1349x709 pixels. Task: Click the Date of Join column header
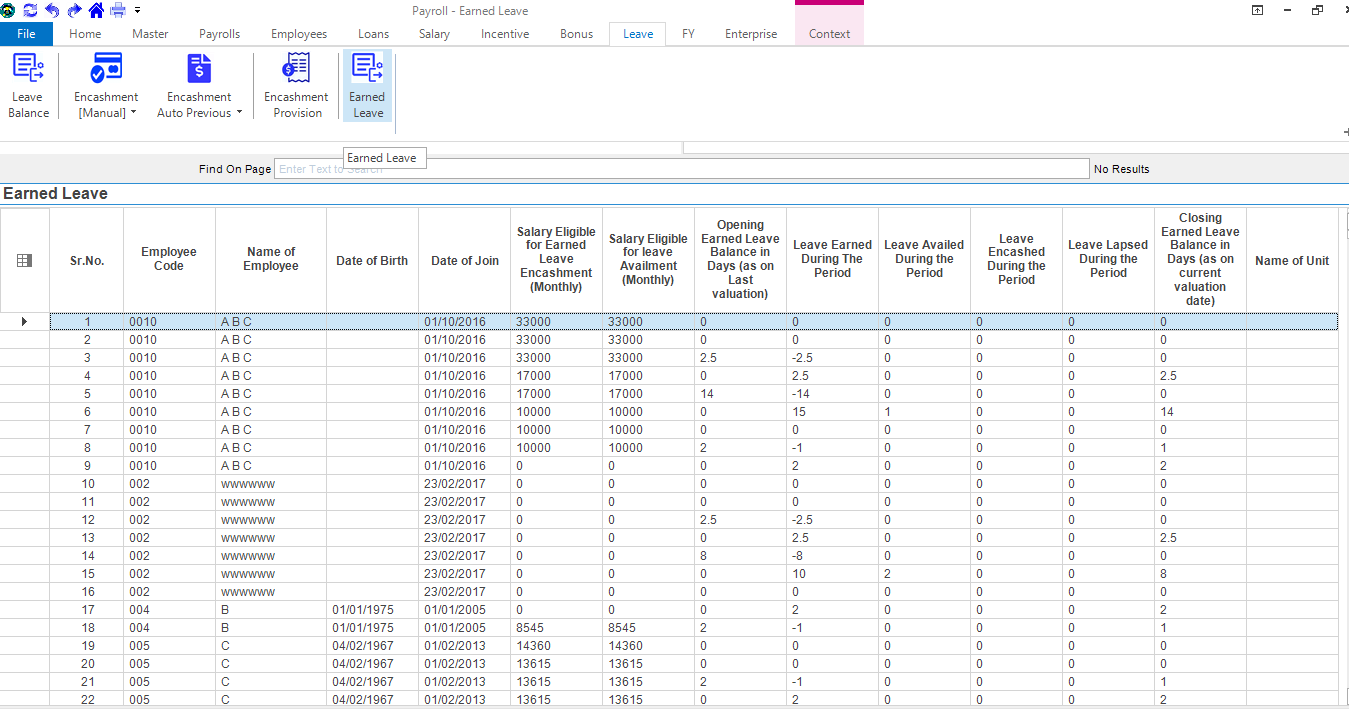click(x=464, y=260)
